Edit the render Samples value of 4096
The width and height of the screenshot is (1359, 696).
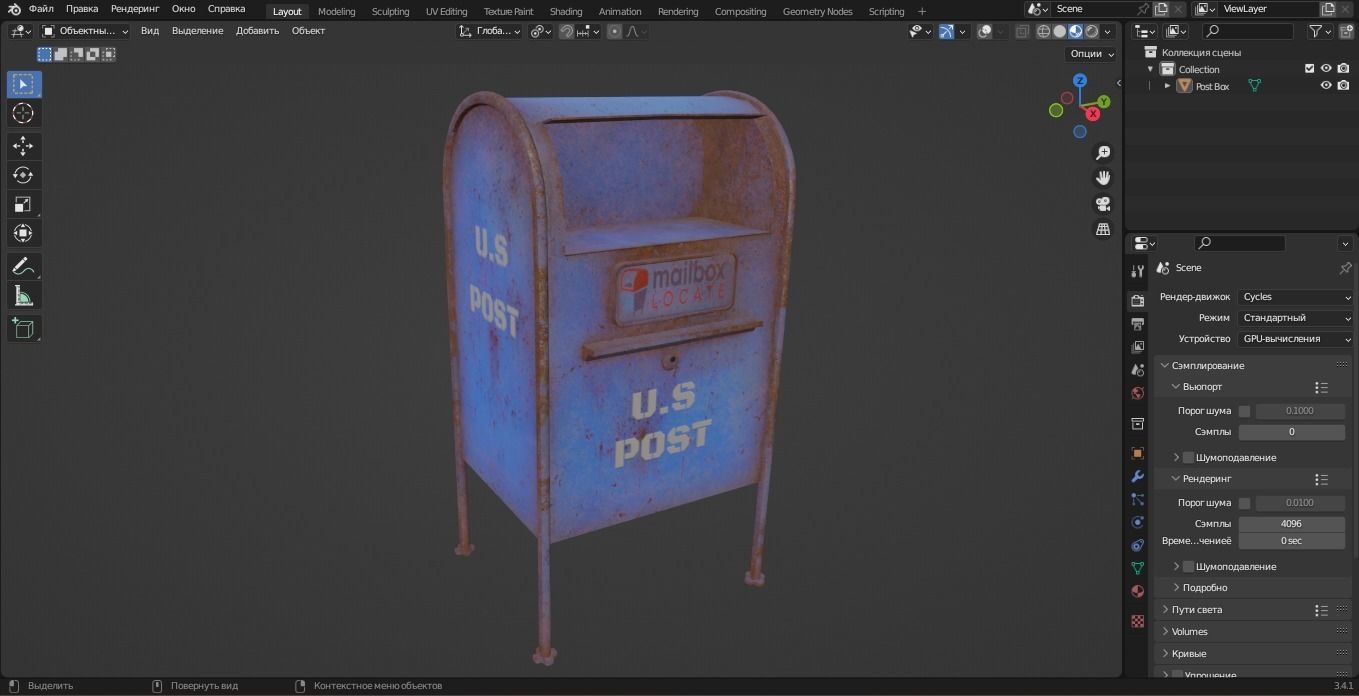click(1292, 523)
